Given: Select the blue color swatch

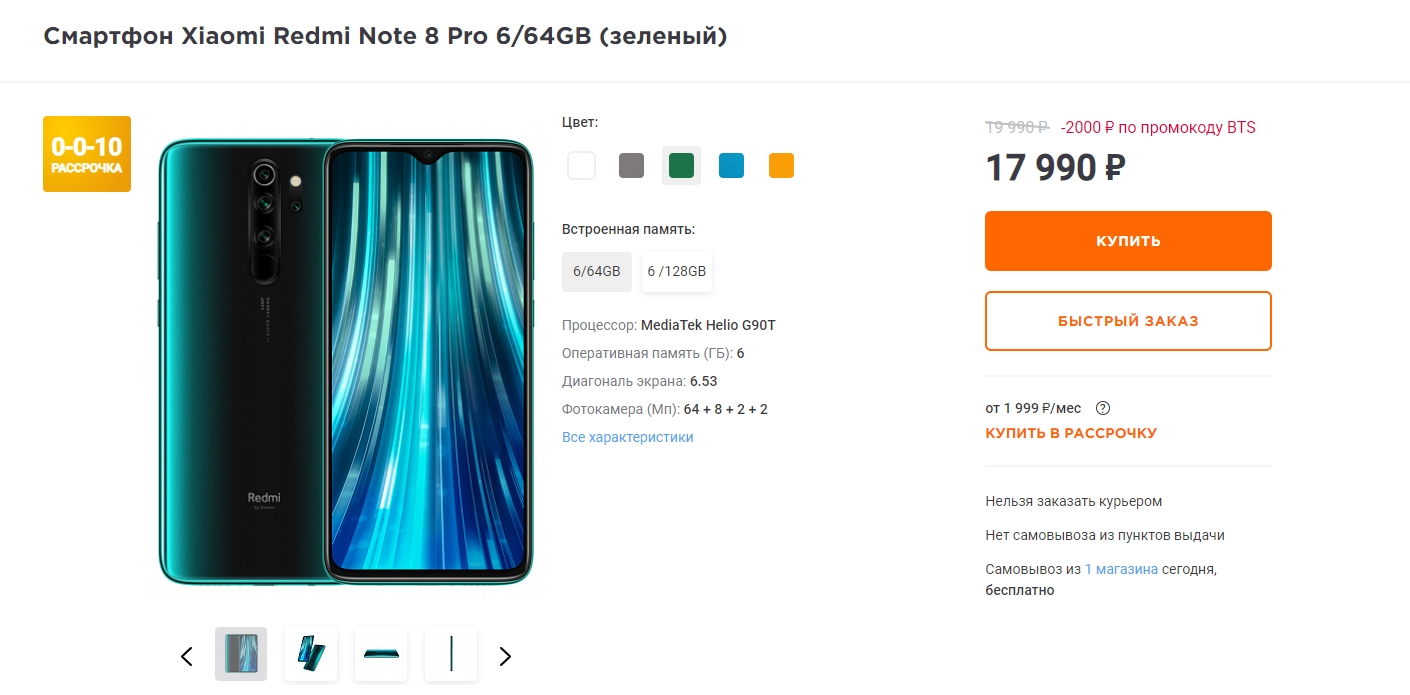Looking at the screenshot, I should [x=731, y=166].
